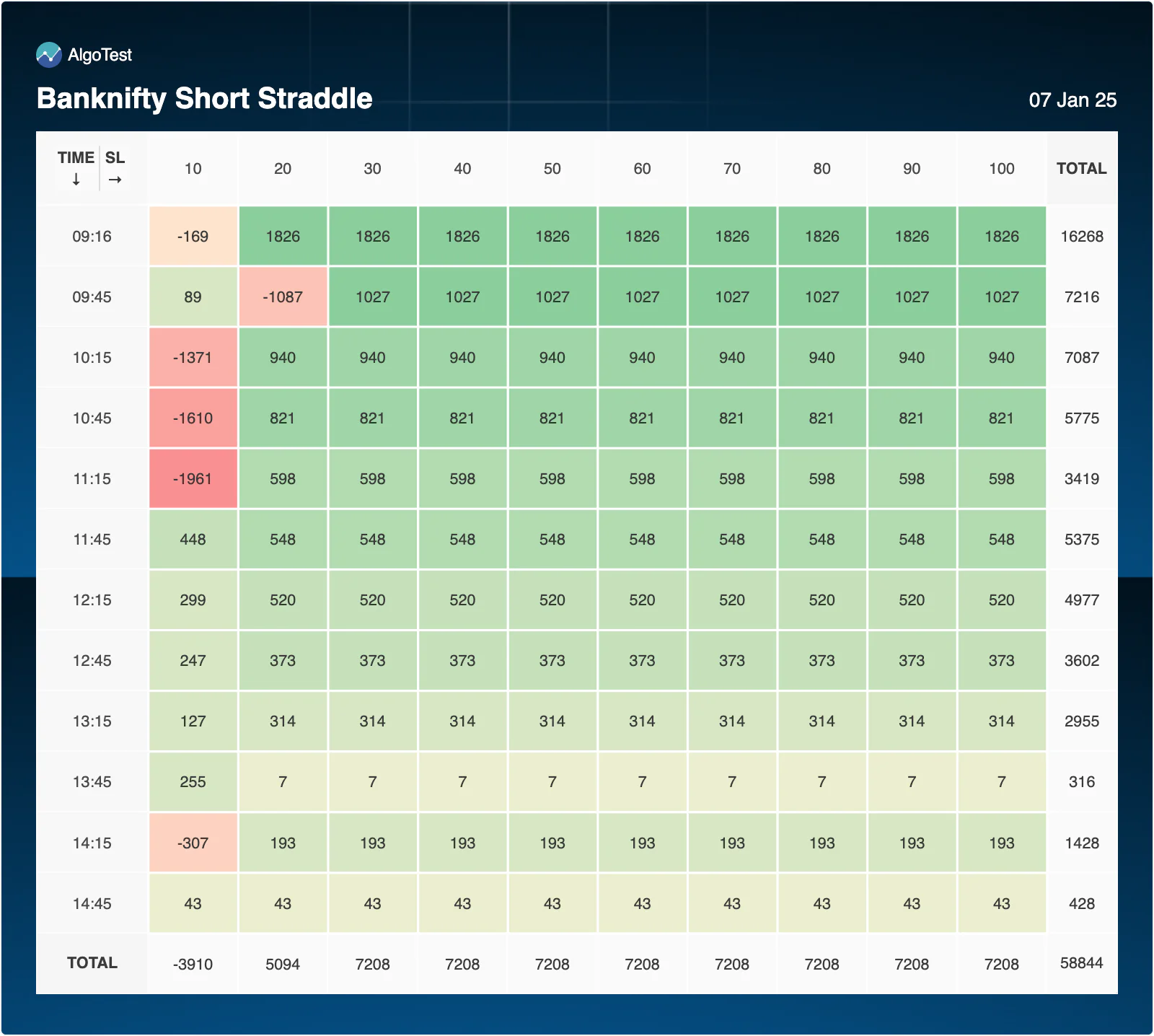Click the TIME down arrow icon
1154x1036 pixels.
point(76,180)
